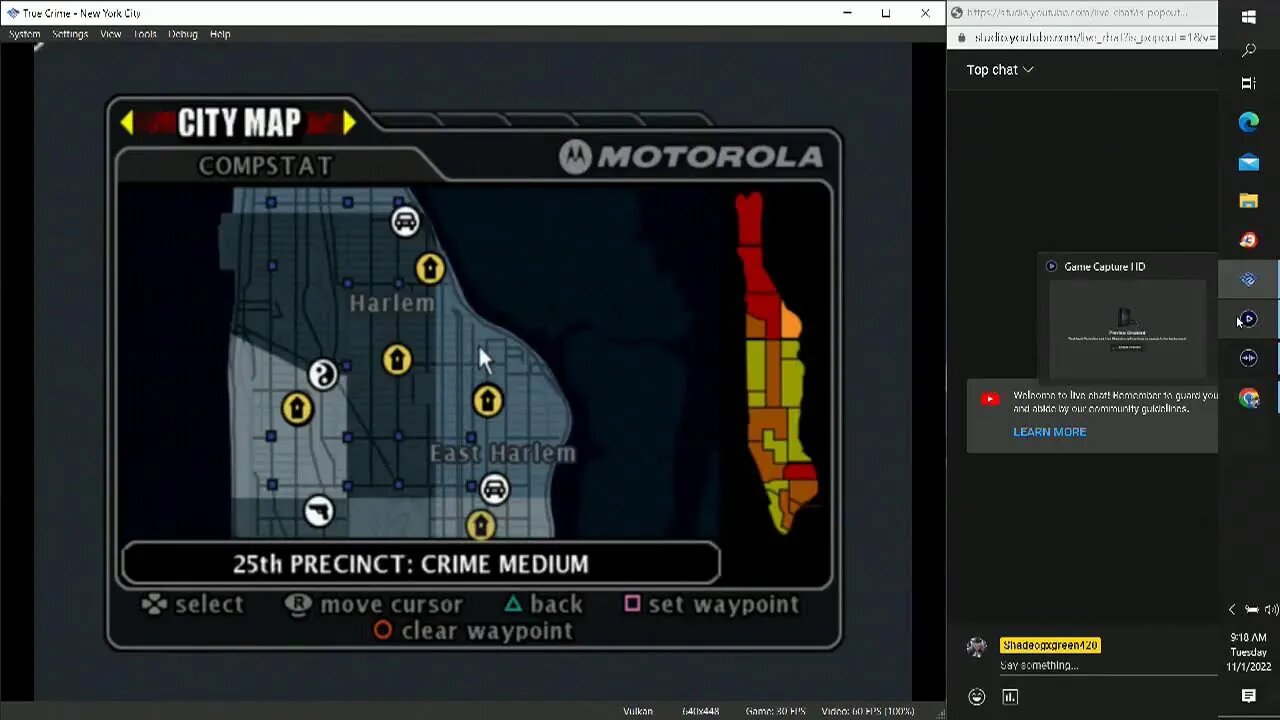
Task: Show hidden system tray icons
Action: pyautogui.click(x=1232, y=609)
